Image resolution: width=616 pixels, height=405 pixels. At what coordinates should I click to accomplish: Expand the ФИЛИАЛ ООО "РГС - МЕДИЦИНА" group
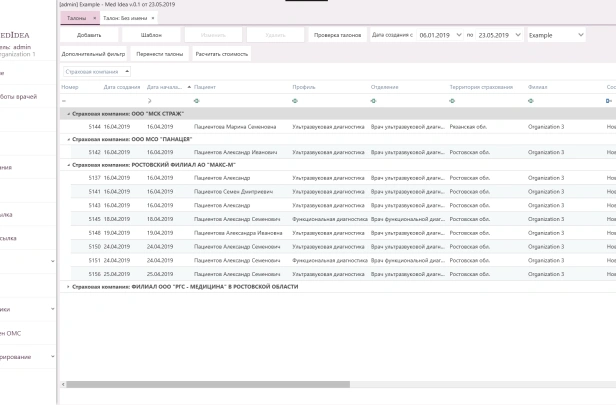67,286
